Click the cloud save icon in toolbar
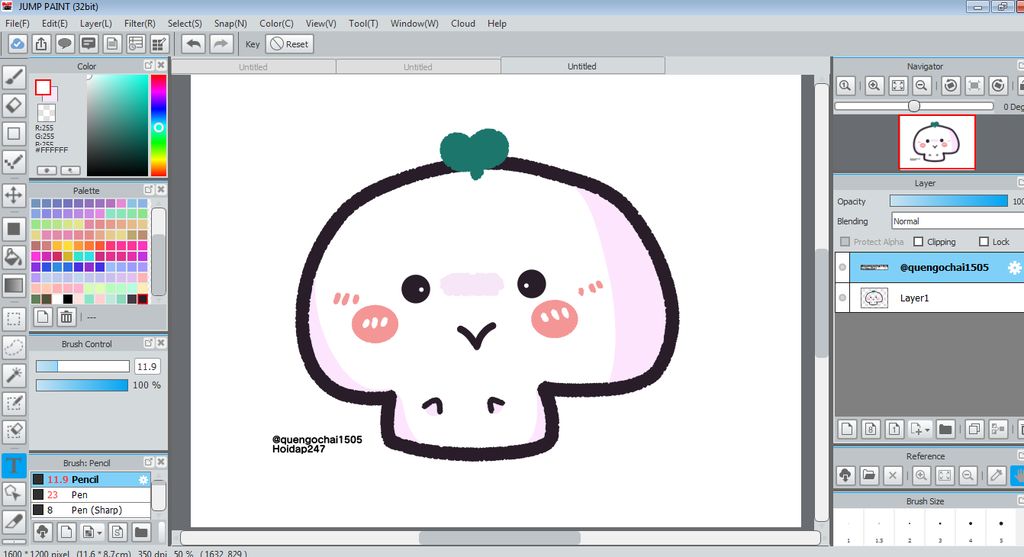 pyautogui.click(x=18, y=44)
